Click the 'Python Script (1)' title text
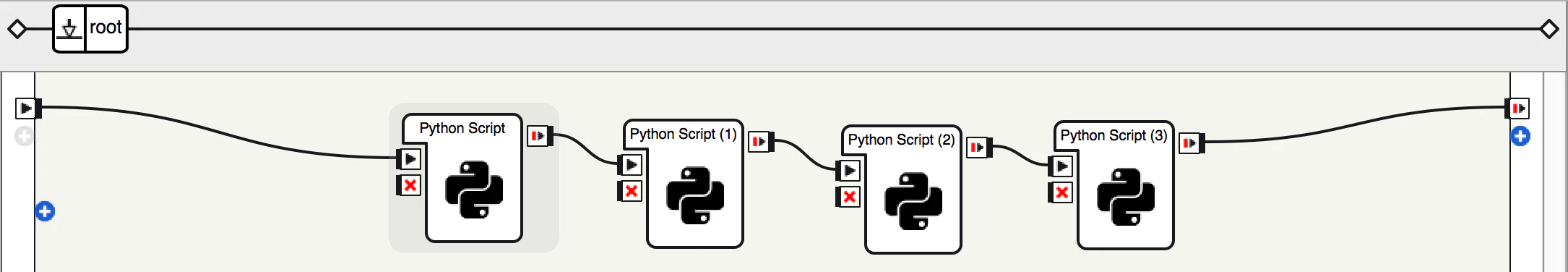 click(x=683, y=134)
